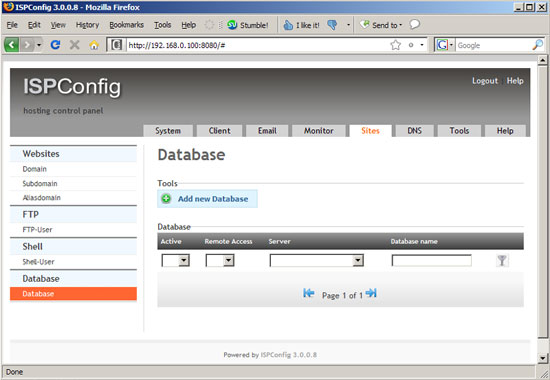The width and height of the screenshot is (550, 380).
Task: Click the Google search engine icon
Action: 442,45
